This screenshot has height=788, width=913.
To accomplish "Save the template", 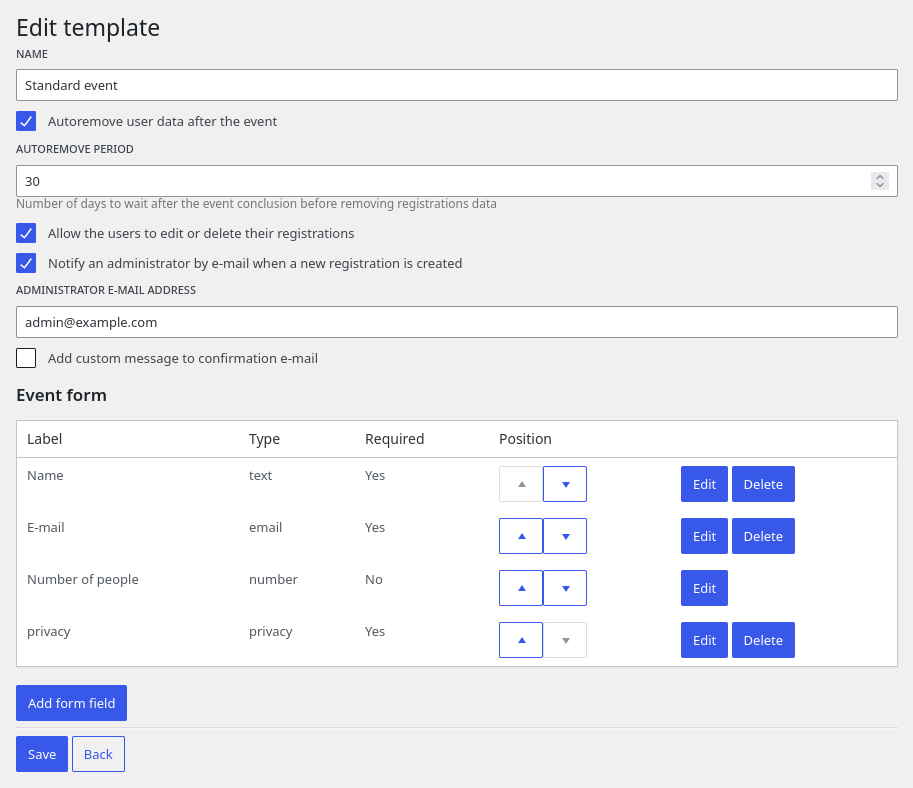I will [x=42, y=754].
